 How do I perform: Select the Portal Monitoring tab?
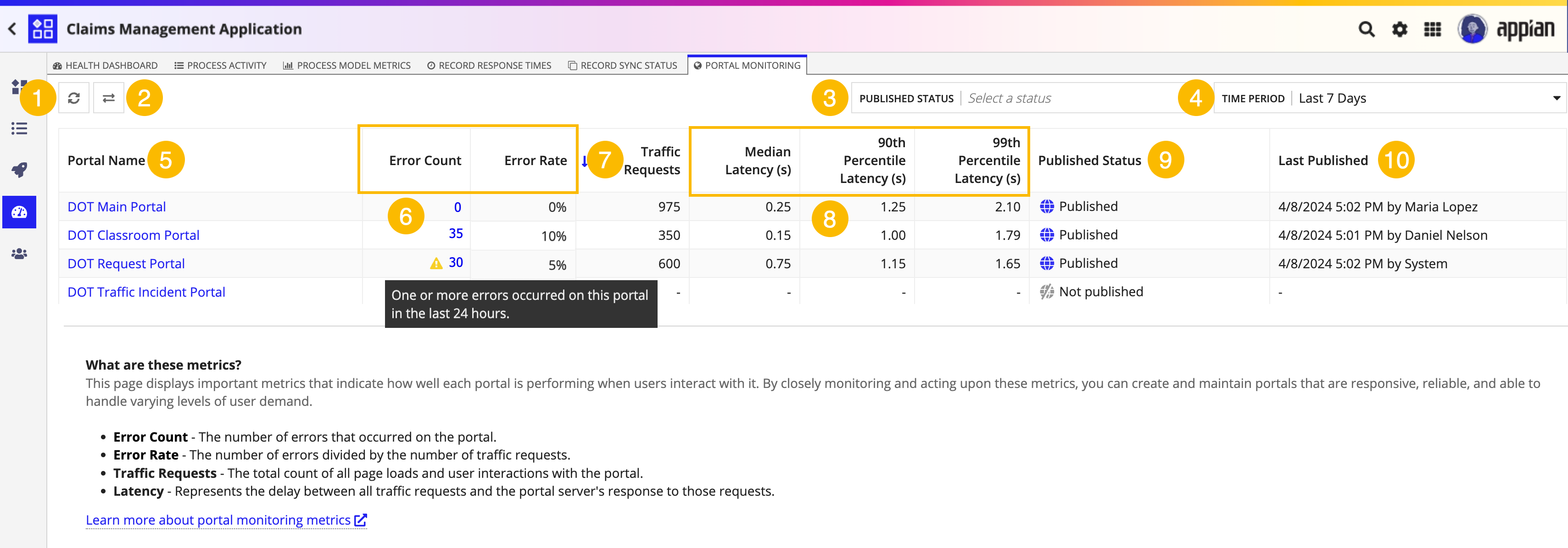pyautogui.click(x=748, y=65)
